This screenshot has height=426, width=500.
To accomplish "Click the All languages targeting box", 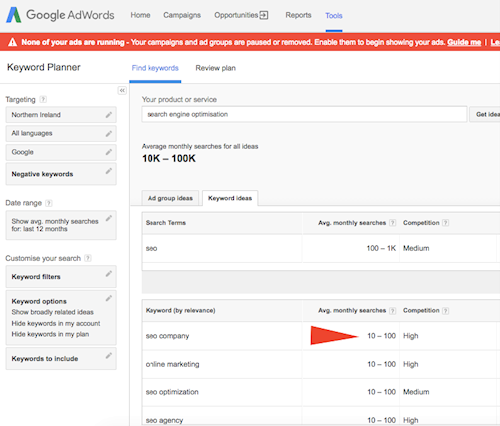I will click(61, 133).
